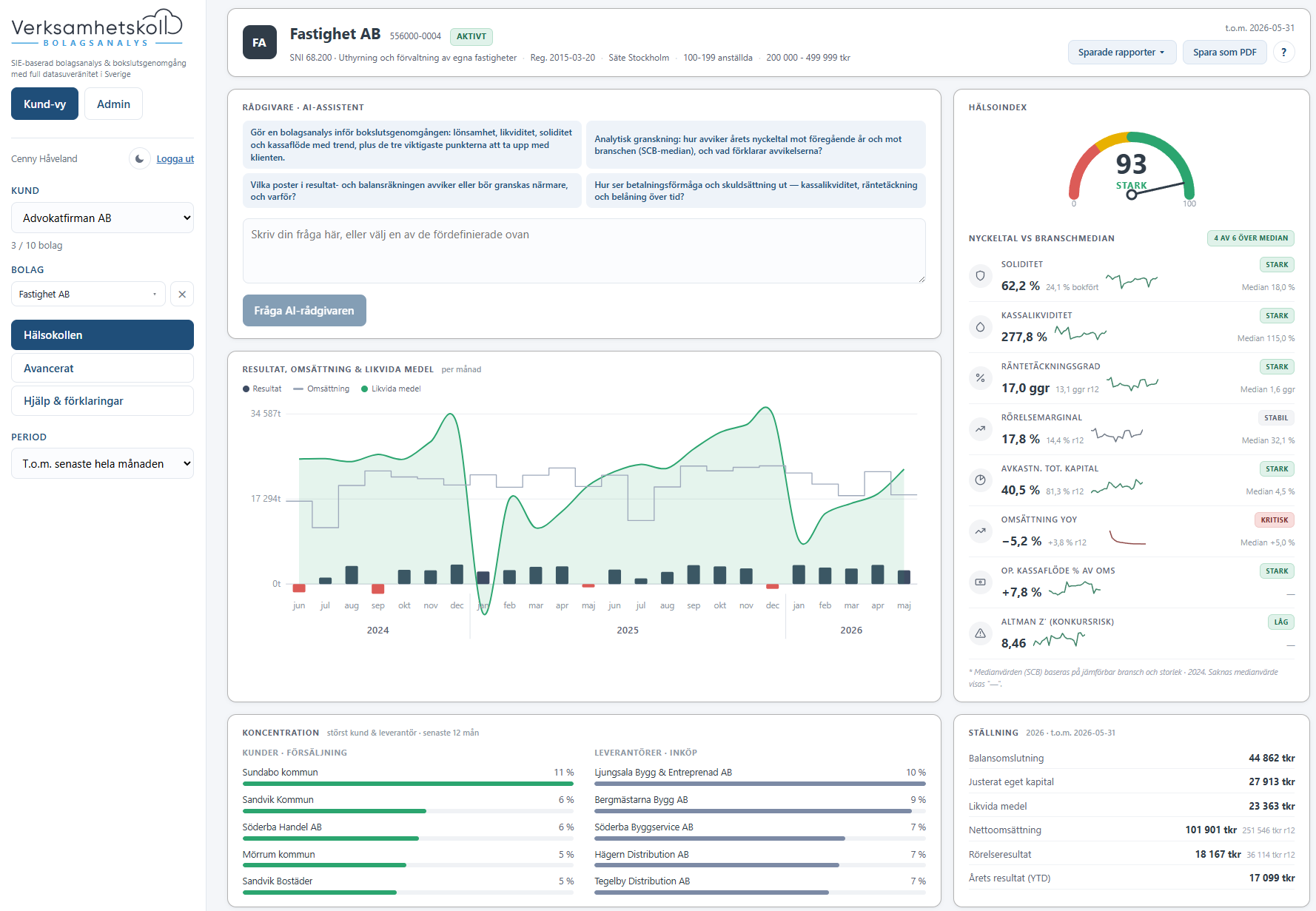The height and width of the screenshot is (911, 1316).
Task: Click Omsättning YoY trend icon
Action: (x=980, y=531)
